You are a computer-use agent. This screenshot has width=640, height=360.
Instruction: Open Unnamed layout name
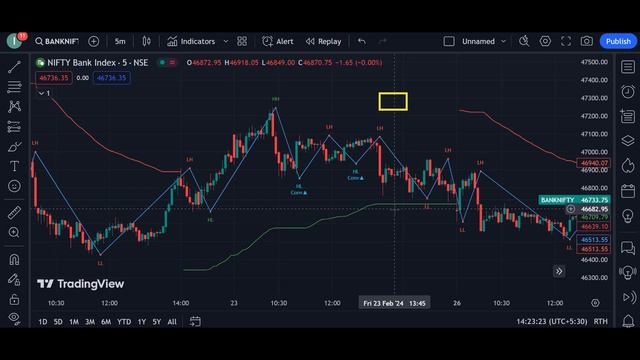[478, 41]
